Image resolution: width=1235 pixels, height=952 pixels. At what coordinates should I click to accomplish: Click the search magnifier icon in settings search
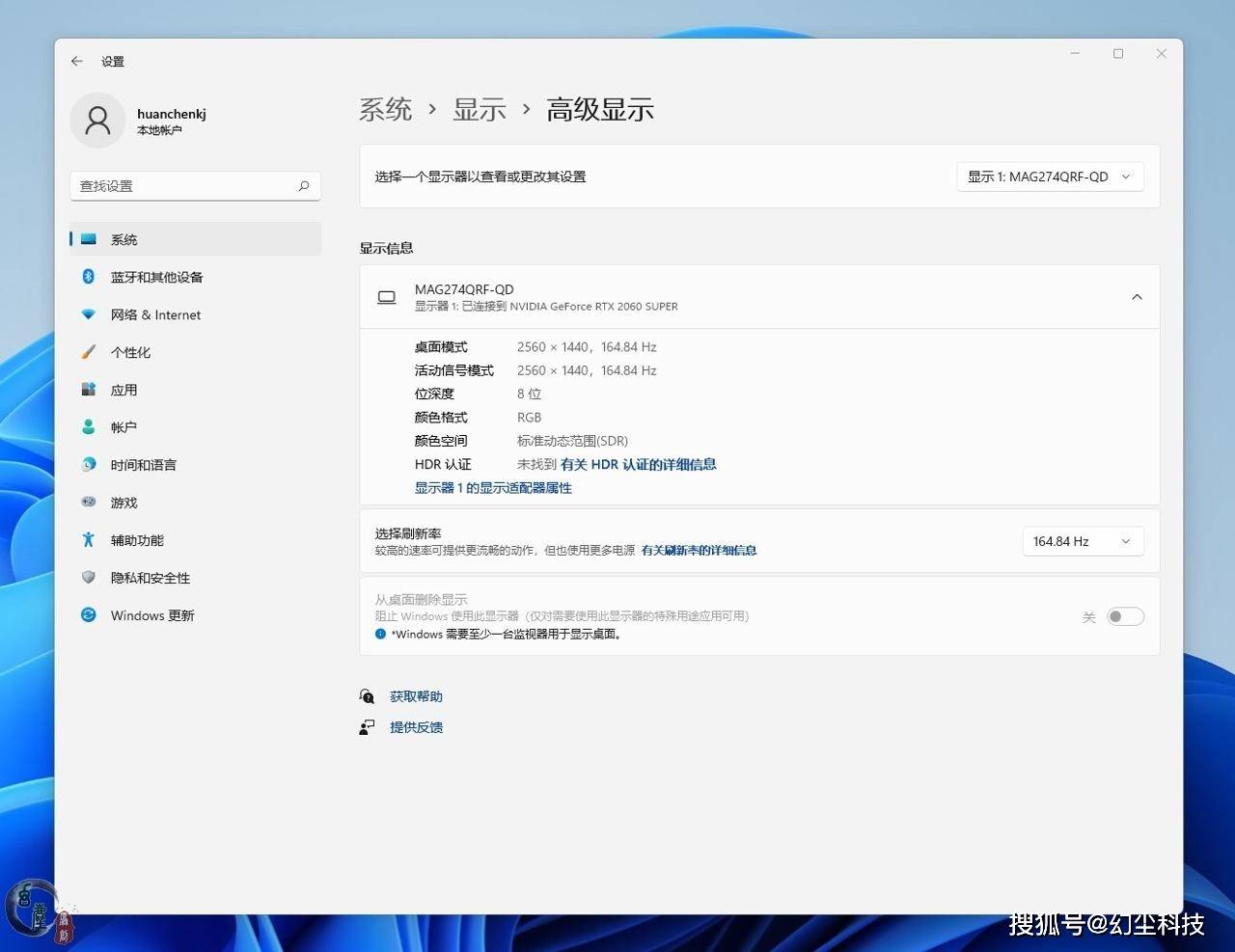(303, 186)
